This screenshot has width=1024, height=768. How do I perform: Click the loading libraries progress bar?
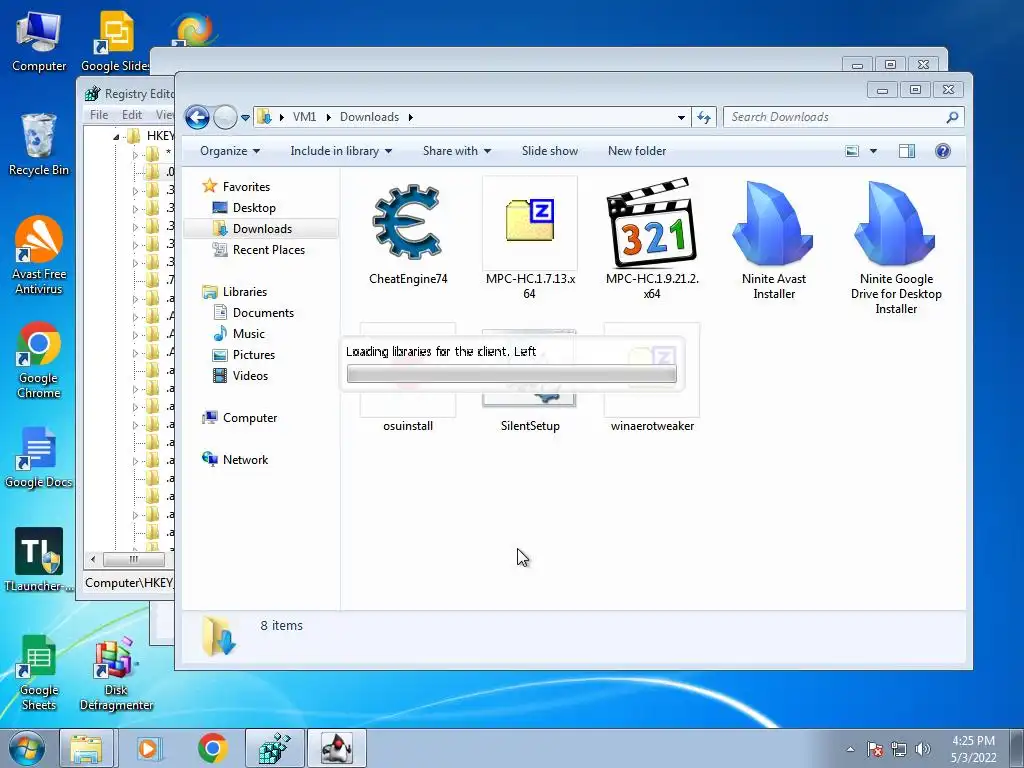coord(511,374)
